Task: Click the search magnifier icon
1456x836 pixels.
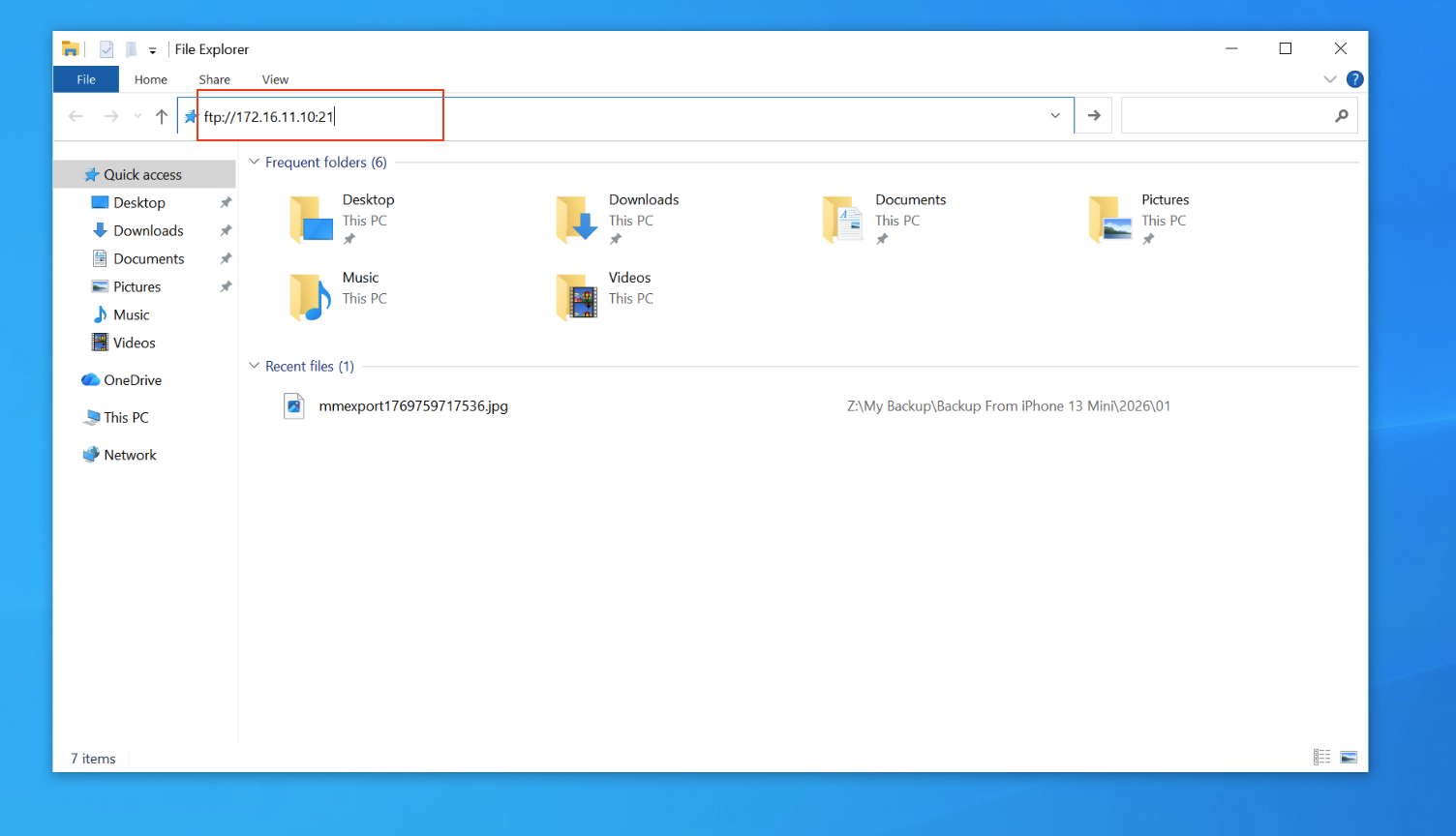Action: pyautogui.click(x=1341, y=116)
